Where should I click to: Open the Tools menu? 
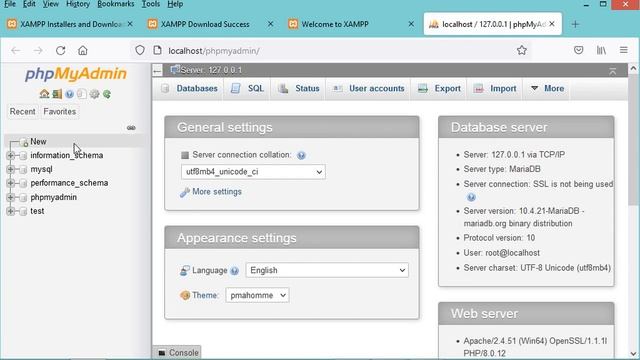pos(151,4)
